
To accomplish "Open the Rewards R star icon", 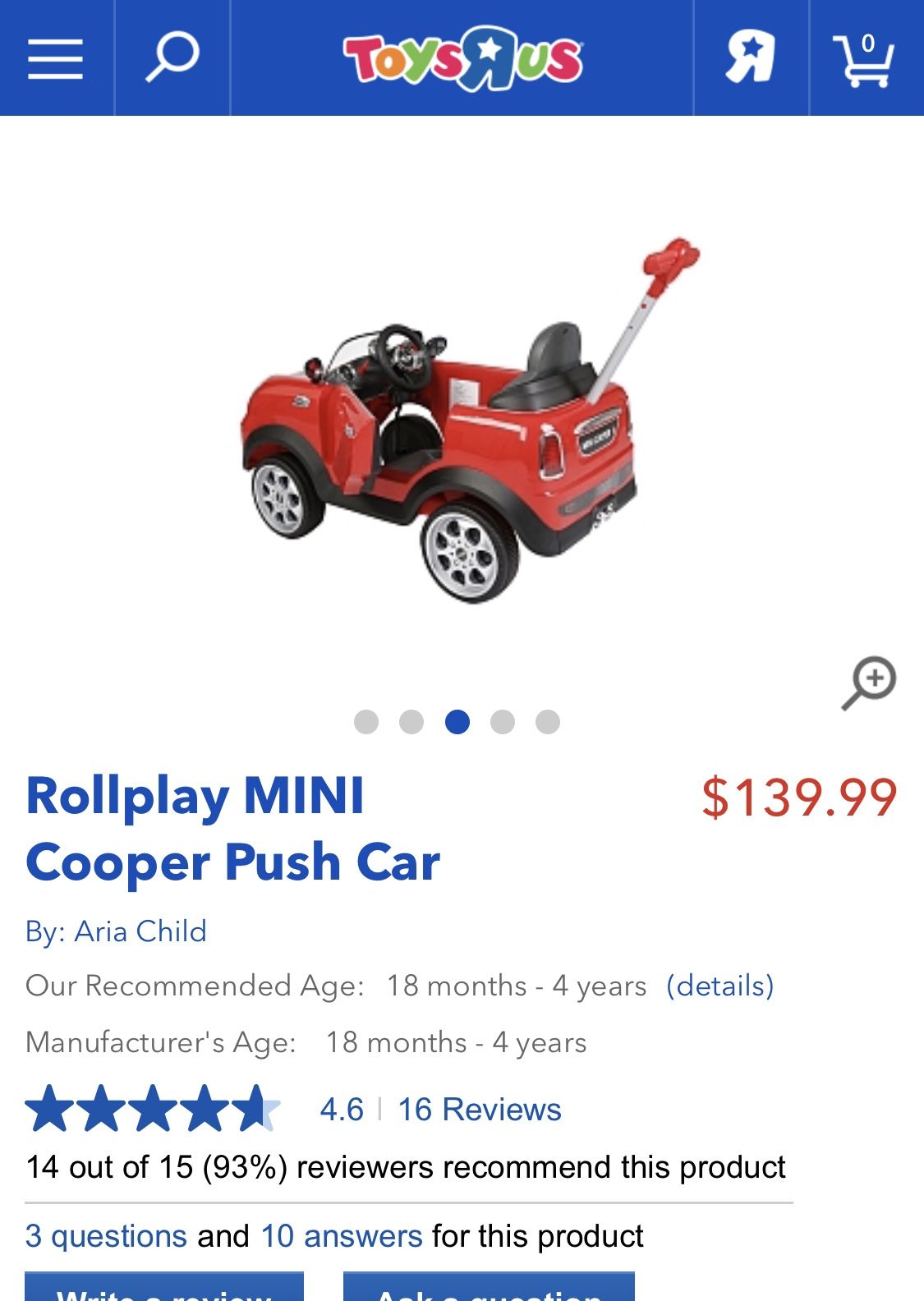I will click(x=751, y=58).
